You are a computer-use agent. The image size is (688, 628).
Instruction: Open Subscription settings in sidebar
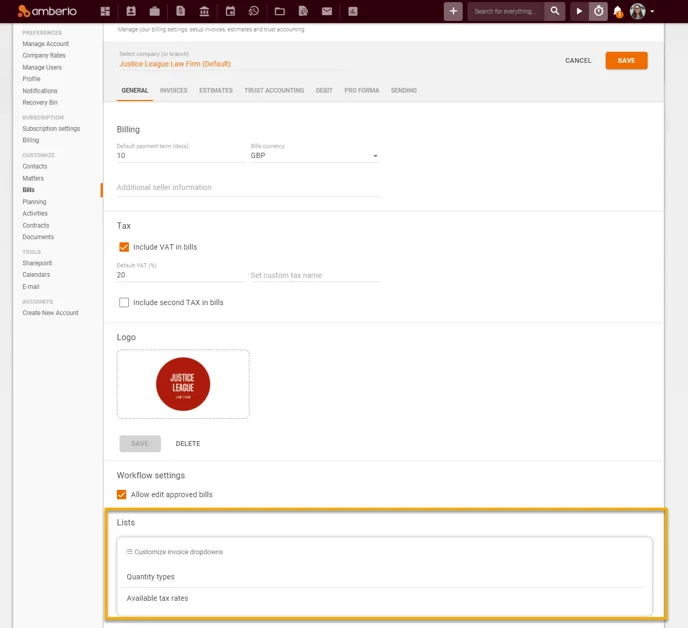coord(51,129)
